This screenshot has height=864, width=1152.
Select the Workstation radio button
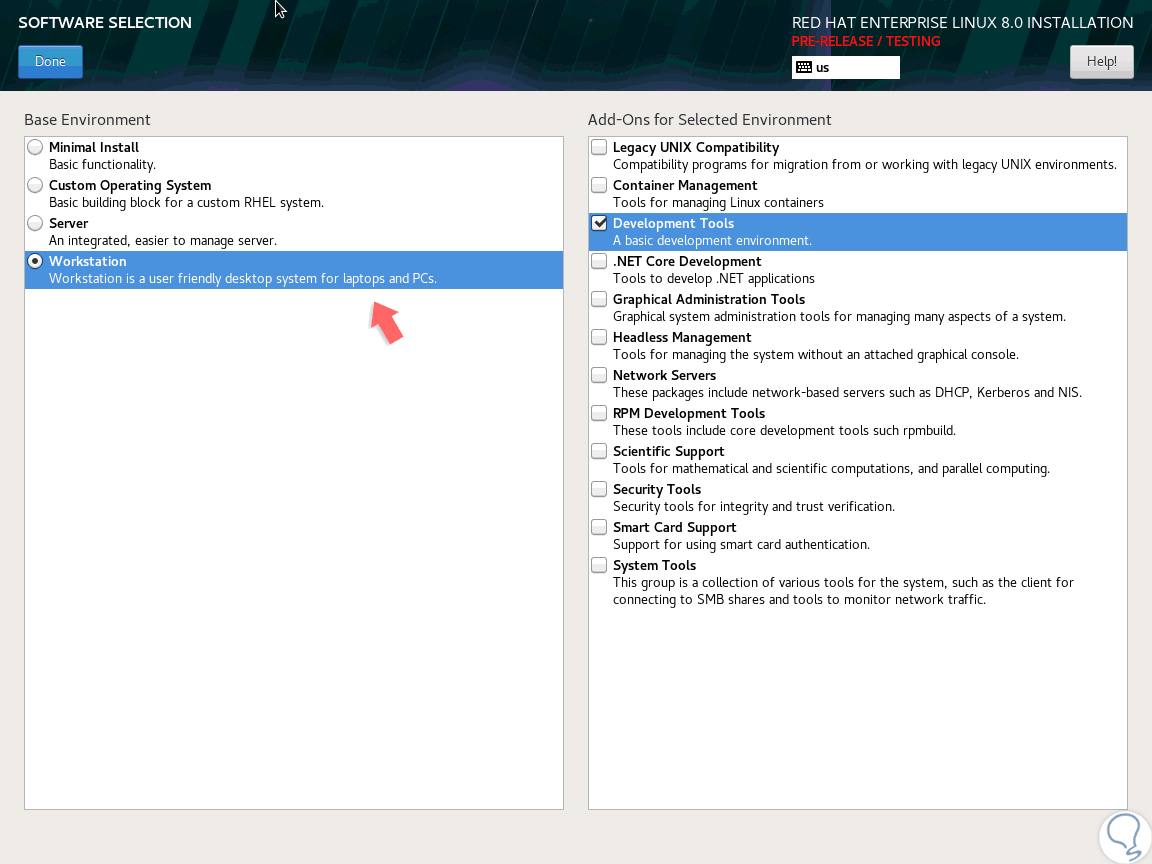click(35, 261)
